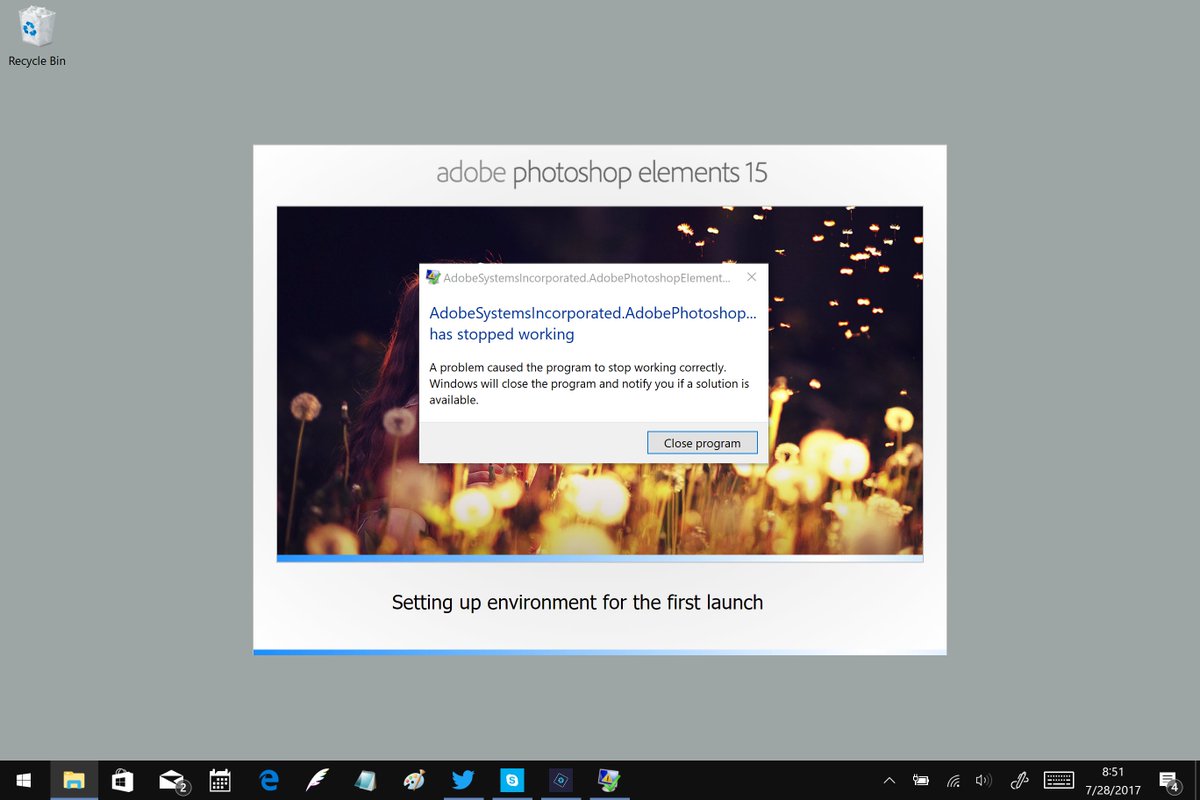
Task: Check the battery status icon
Action: click(921, 780)
